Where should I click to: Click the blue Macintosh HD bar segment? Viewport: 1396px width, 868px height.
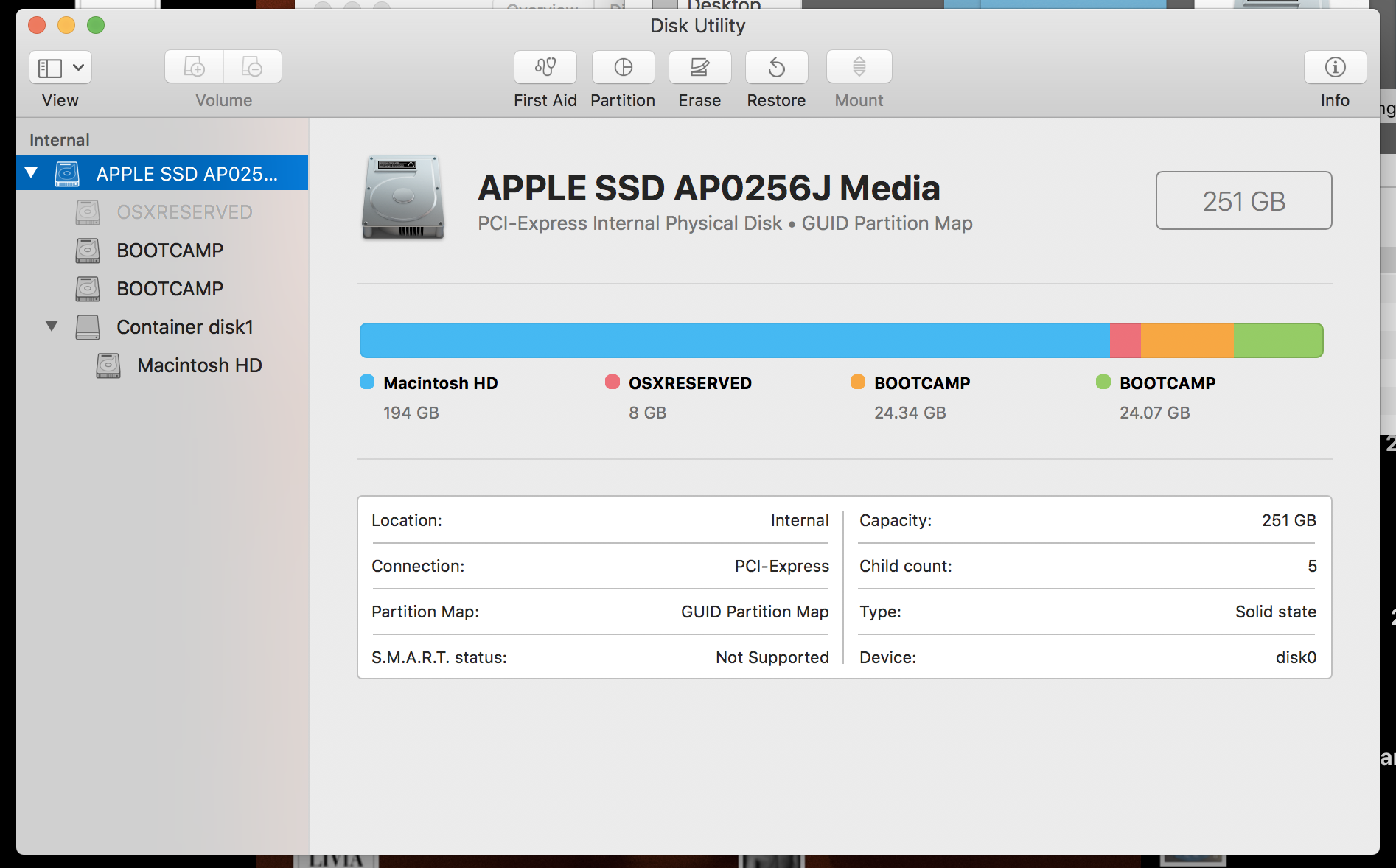click(x=733, y=340)
